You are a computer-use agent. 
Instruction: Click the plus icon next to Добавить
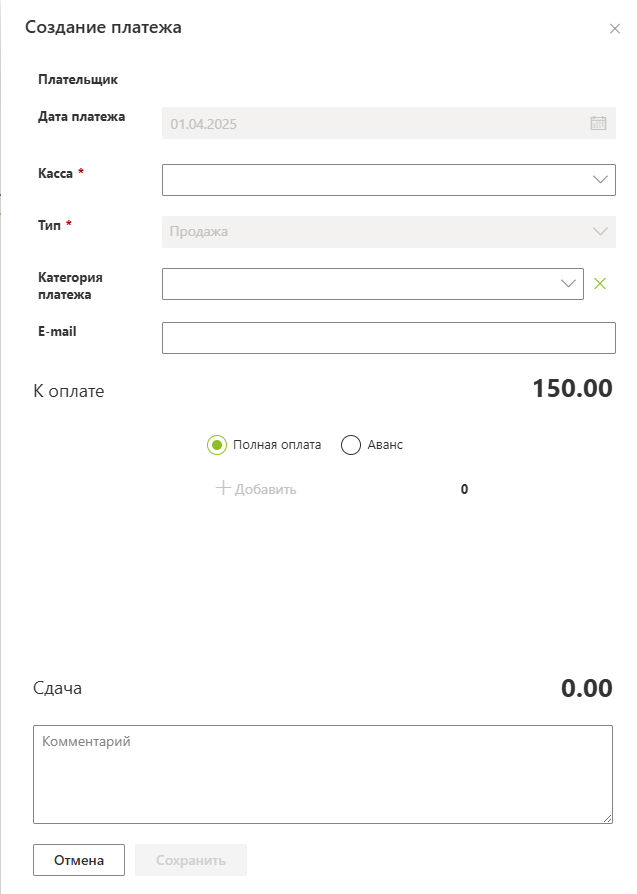point(223,489)
